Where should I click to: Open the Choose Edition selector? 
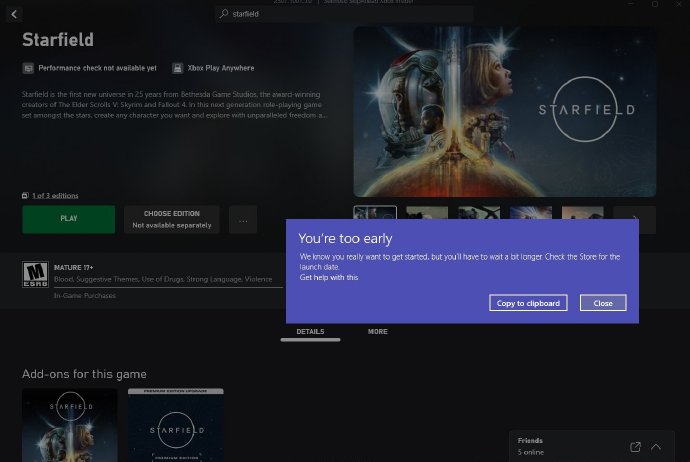(174, 219)
